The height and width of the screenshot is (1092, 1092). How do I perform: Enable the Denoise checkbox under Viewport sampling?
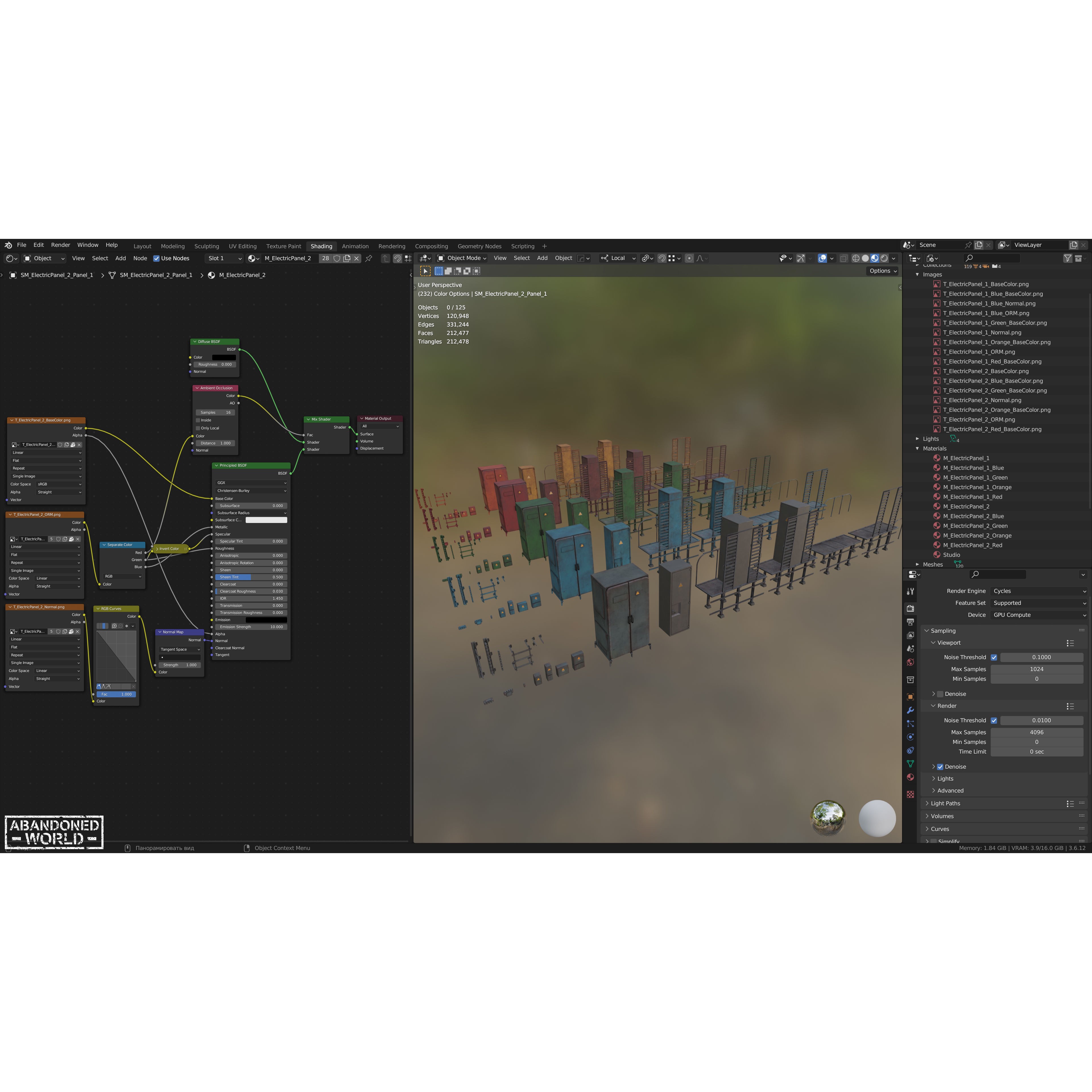click(x=940, y=694)
